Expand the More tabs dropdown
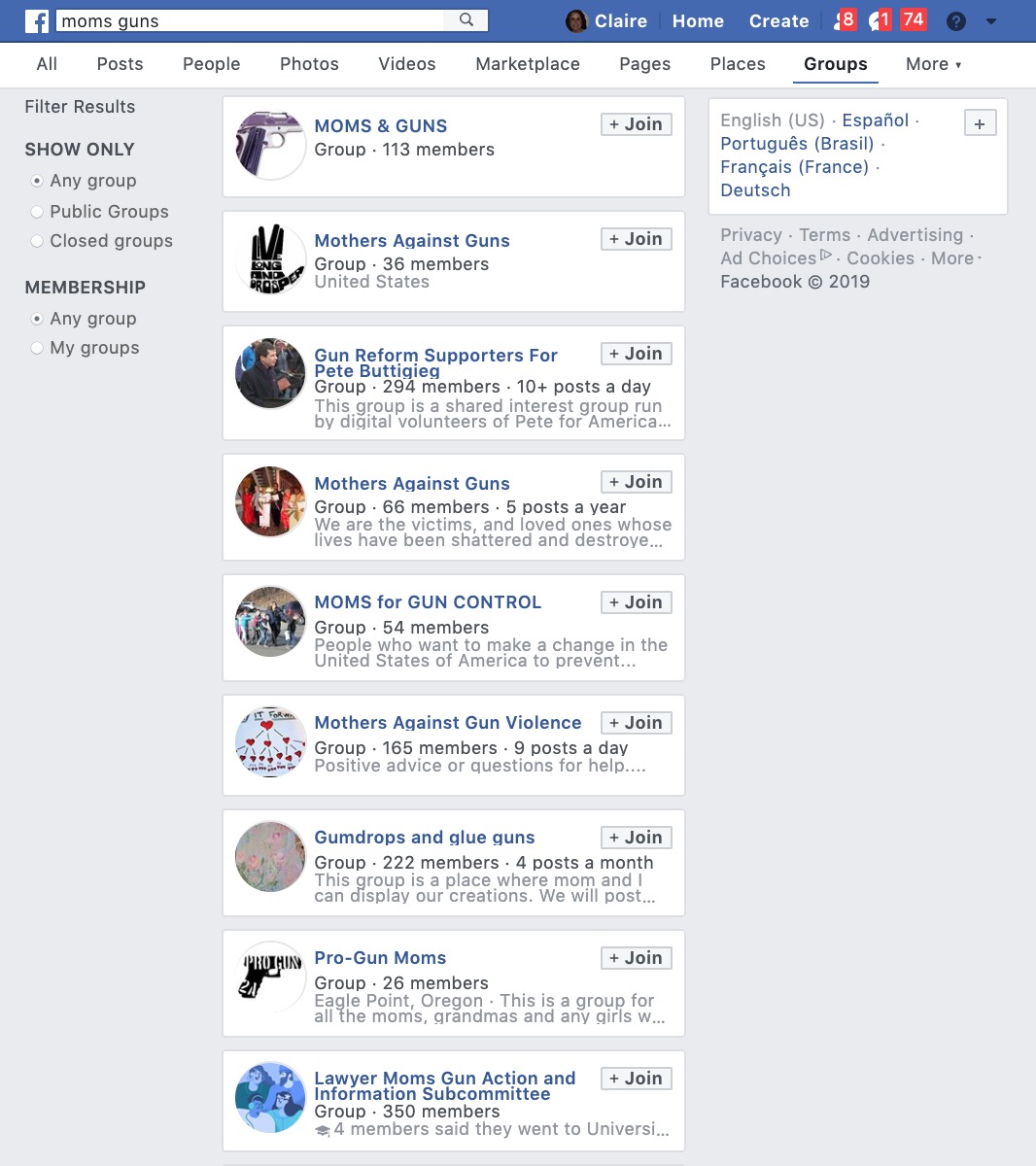The width and height of the screenshot is (1036, 1166). point(933,64)
